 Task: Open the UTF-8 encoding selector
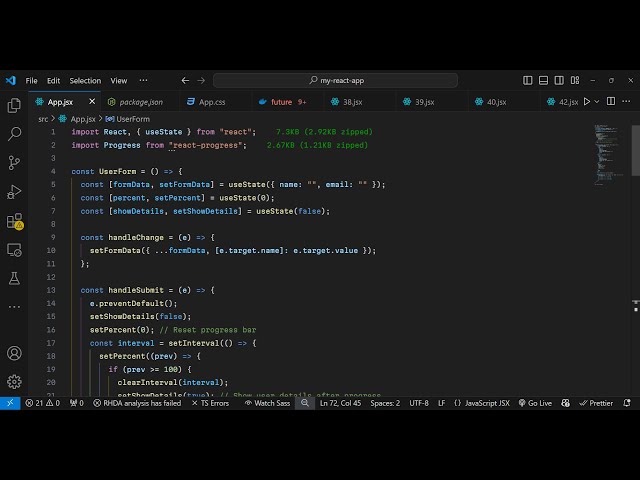pos(418,403)
